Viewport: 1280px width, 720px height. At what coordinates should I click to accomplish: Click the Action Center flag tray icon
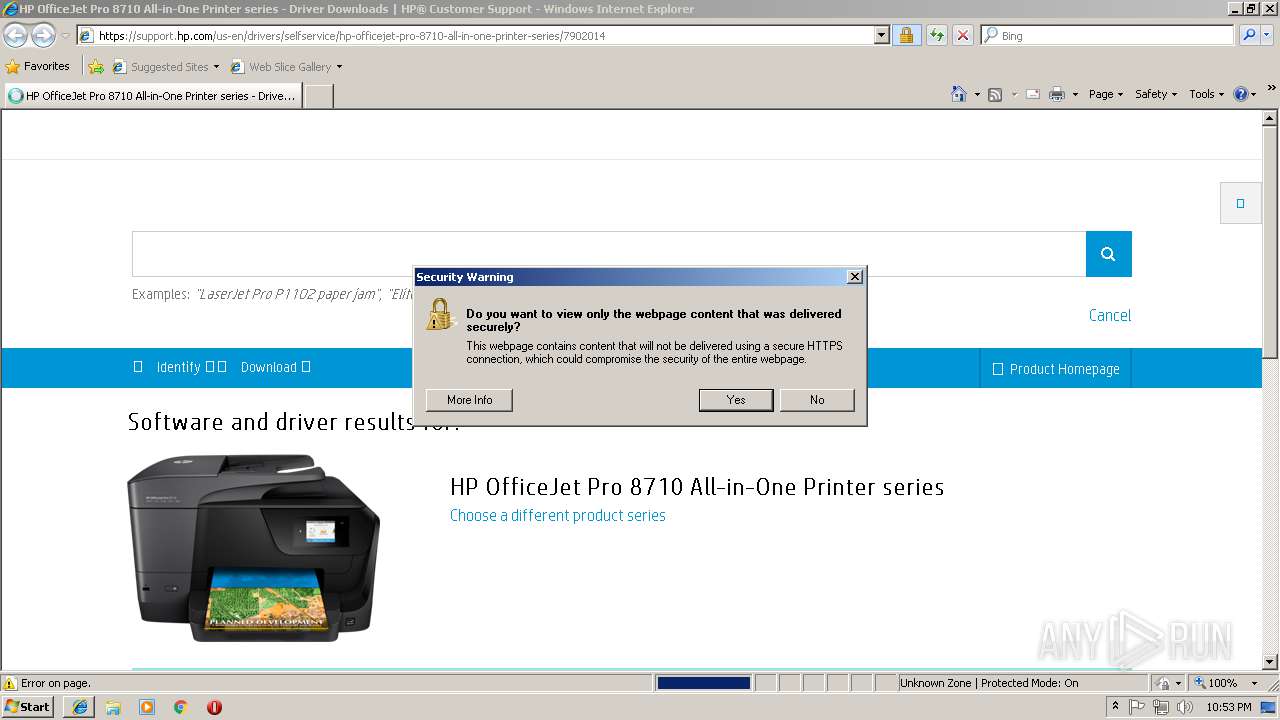(x=1137, y=707)
